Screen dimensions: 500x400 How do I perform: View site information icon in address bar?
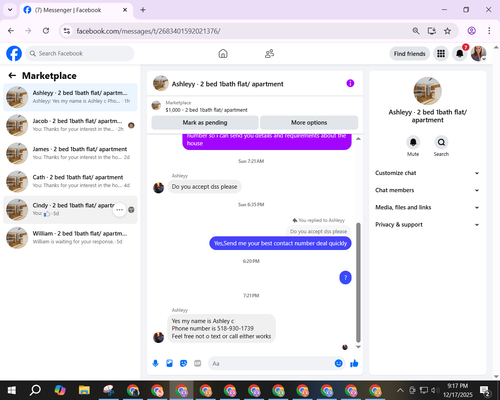tap(67, 31)
